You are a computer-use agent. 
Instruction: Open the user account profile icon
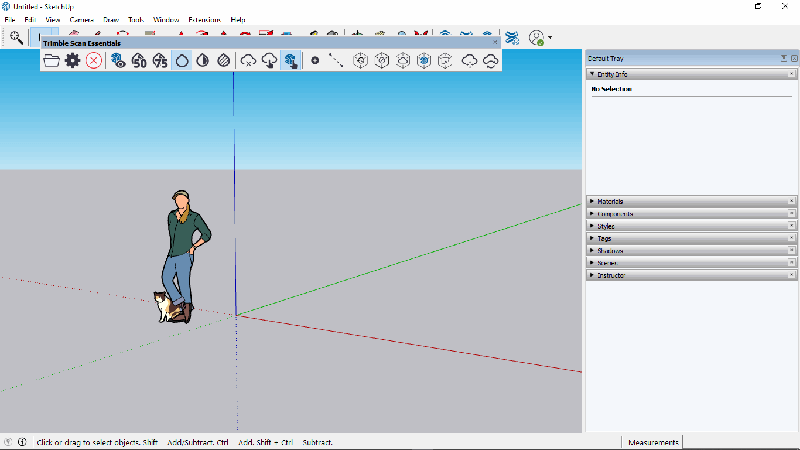[536, 37]
